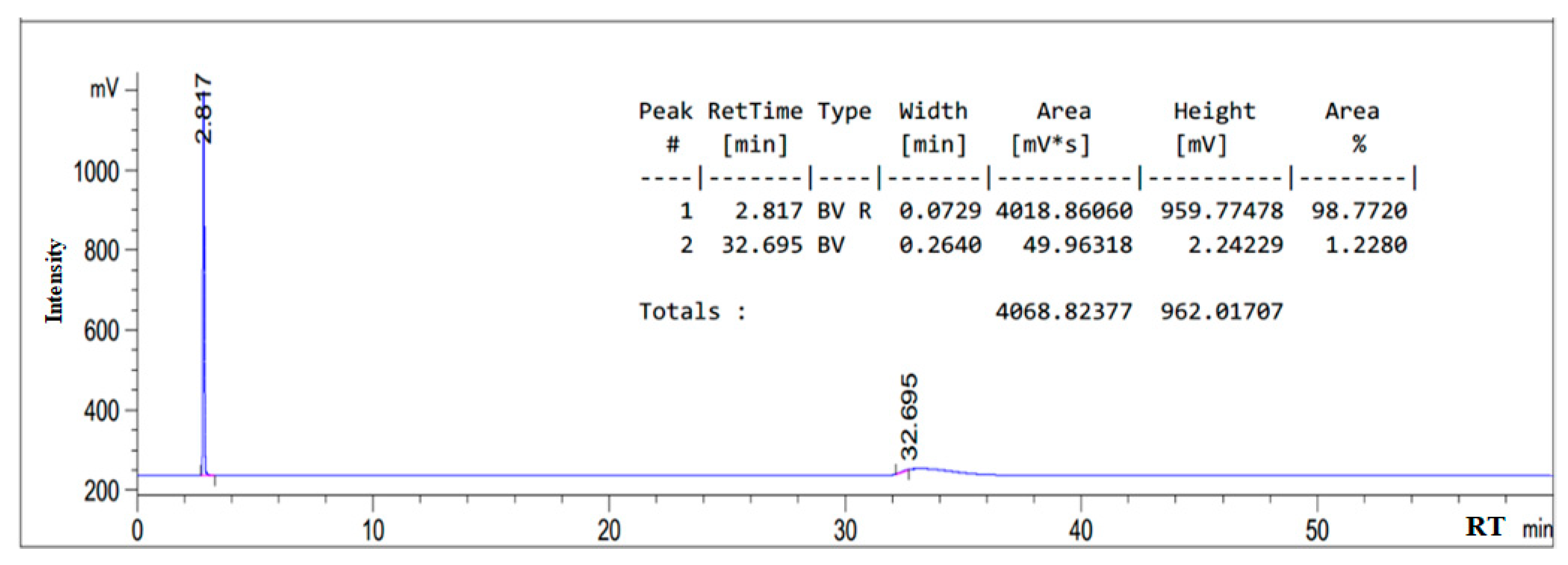
Task: Click the 50 tick on x-axis
Action: click(x=1317, y=531)
